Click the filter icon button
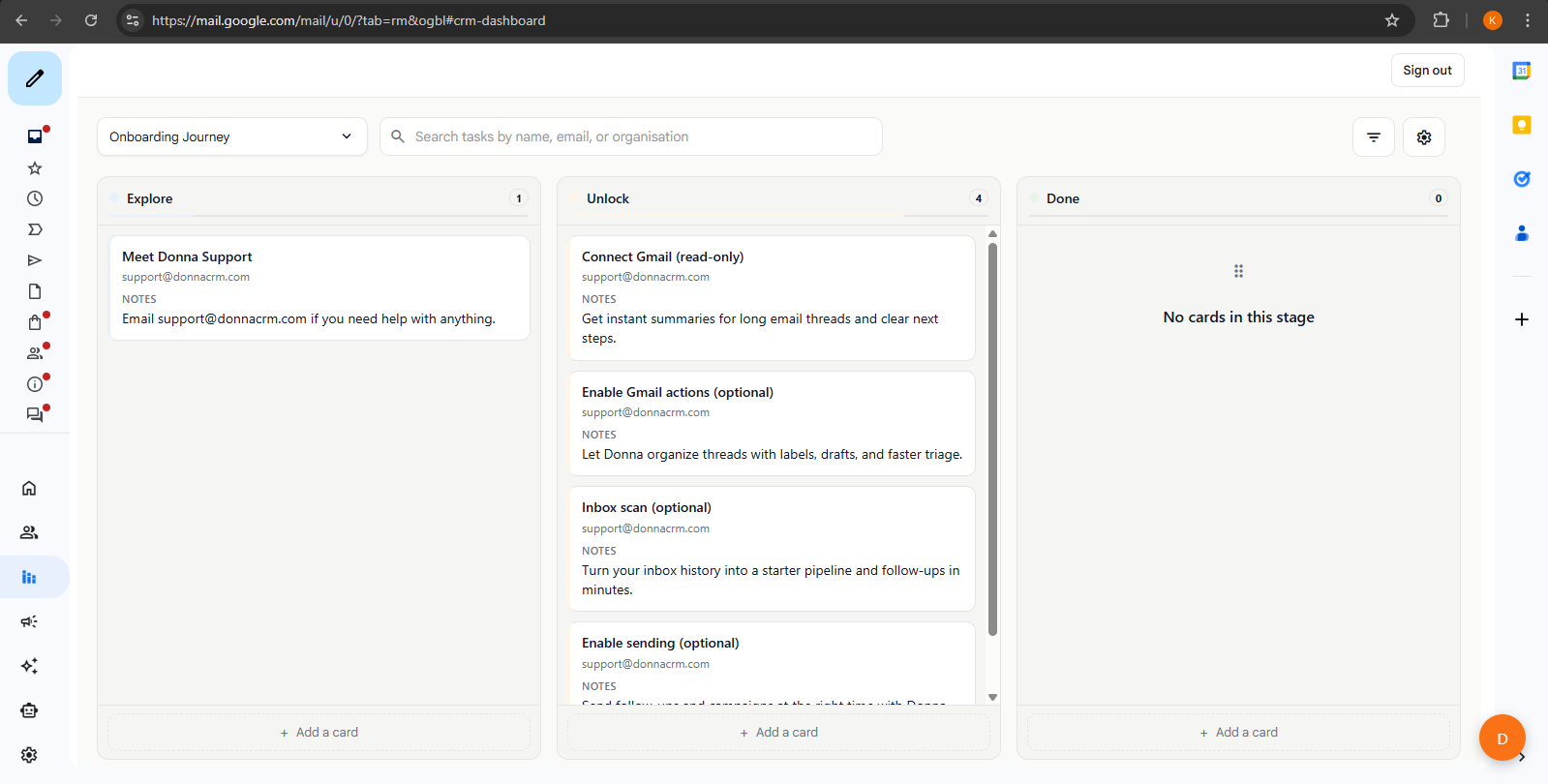Viewport: 1548px width, 784px height. (1374, 137)
